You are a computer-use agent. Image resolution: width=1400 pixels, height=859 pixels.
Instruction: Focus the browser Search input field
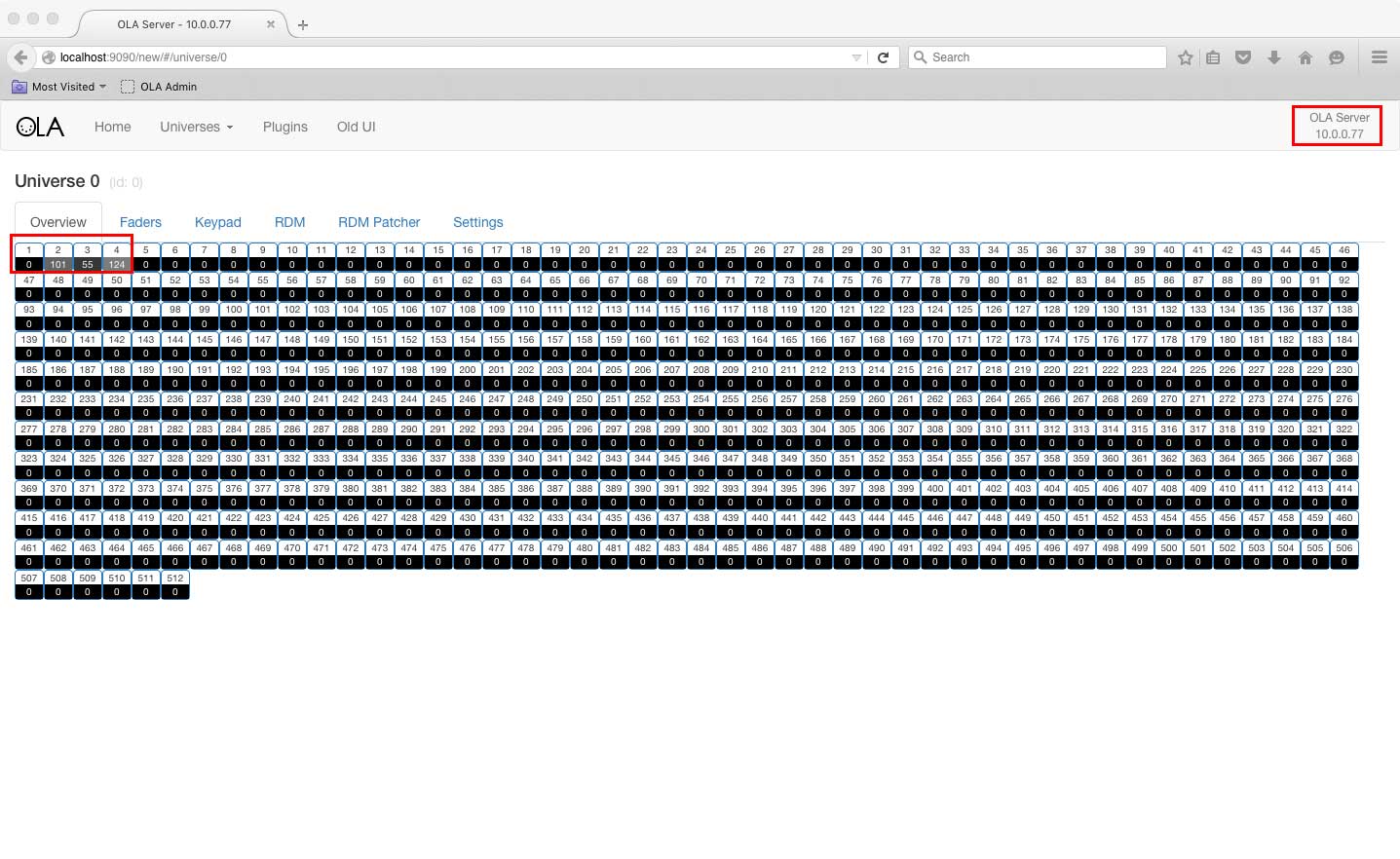click(1042, 57)
